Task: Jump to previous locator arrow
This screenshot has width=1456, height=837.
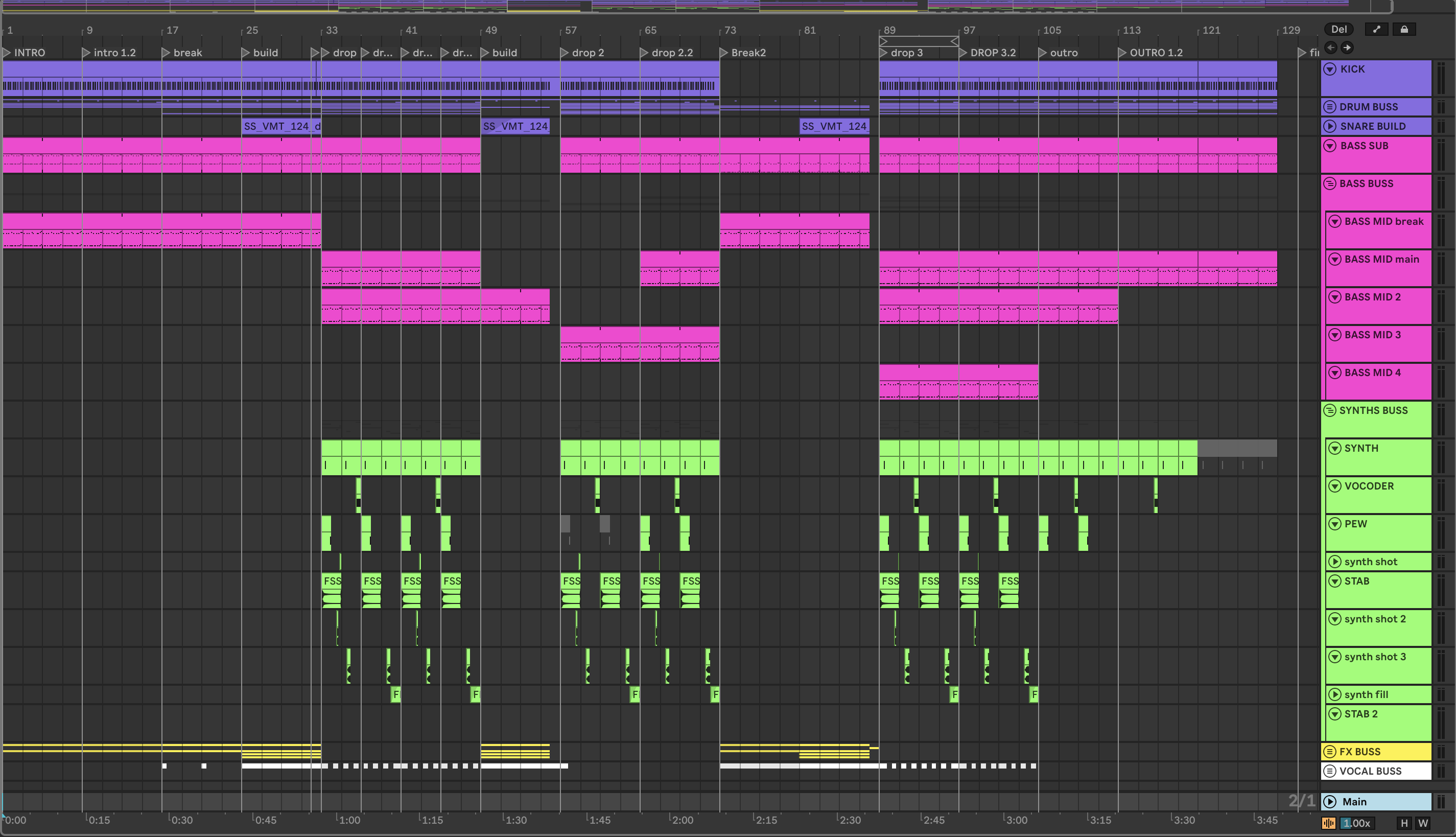Action: [x=1331, y=48]
